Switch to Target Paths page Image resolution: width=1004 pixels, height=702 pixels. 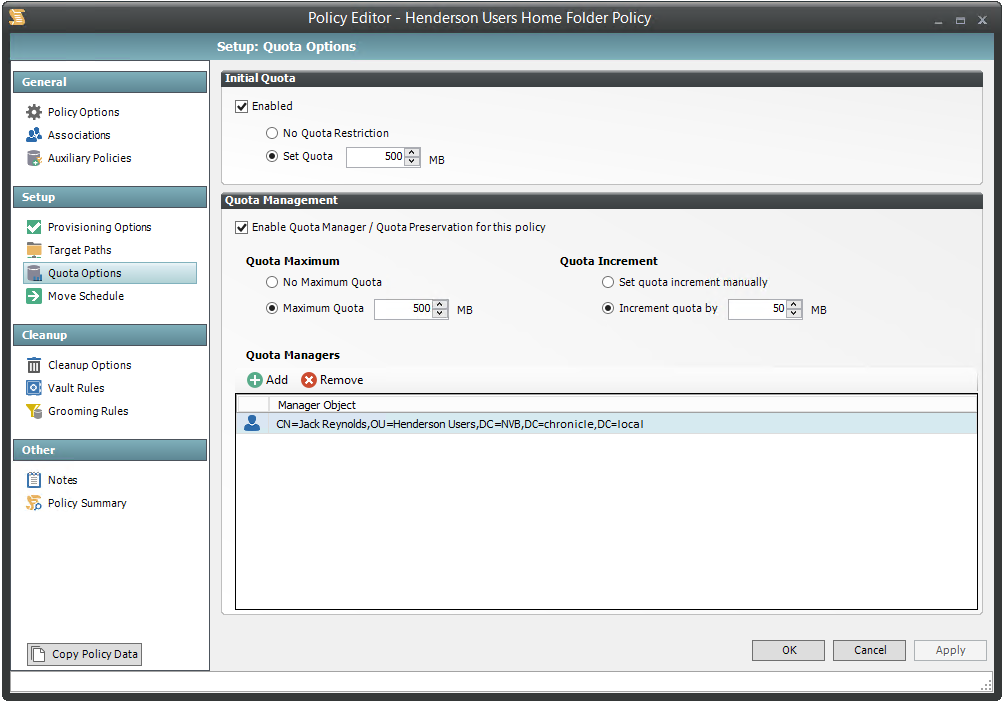pos(79,250)
